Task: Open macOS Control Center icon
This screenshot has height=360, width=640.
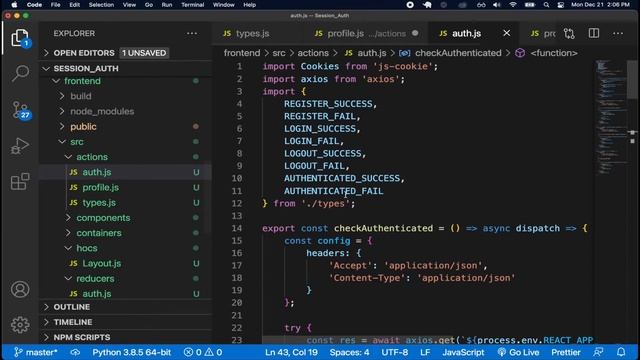Action: (561, 5)
